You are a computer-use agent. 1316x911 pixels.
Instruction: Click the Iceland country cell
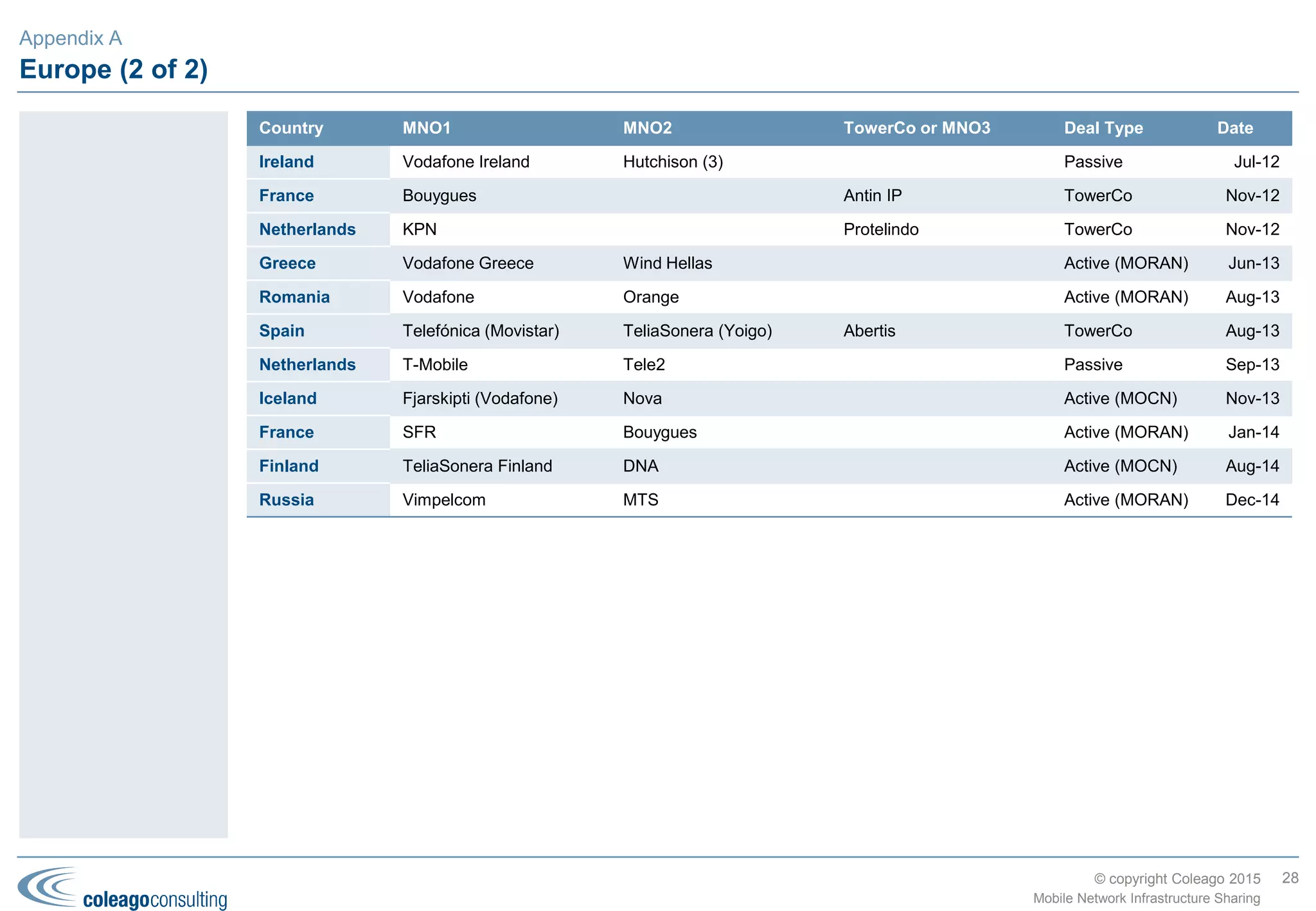(288, 398)
